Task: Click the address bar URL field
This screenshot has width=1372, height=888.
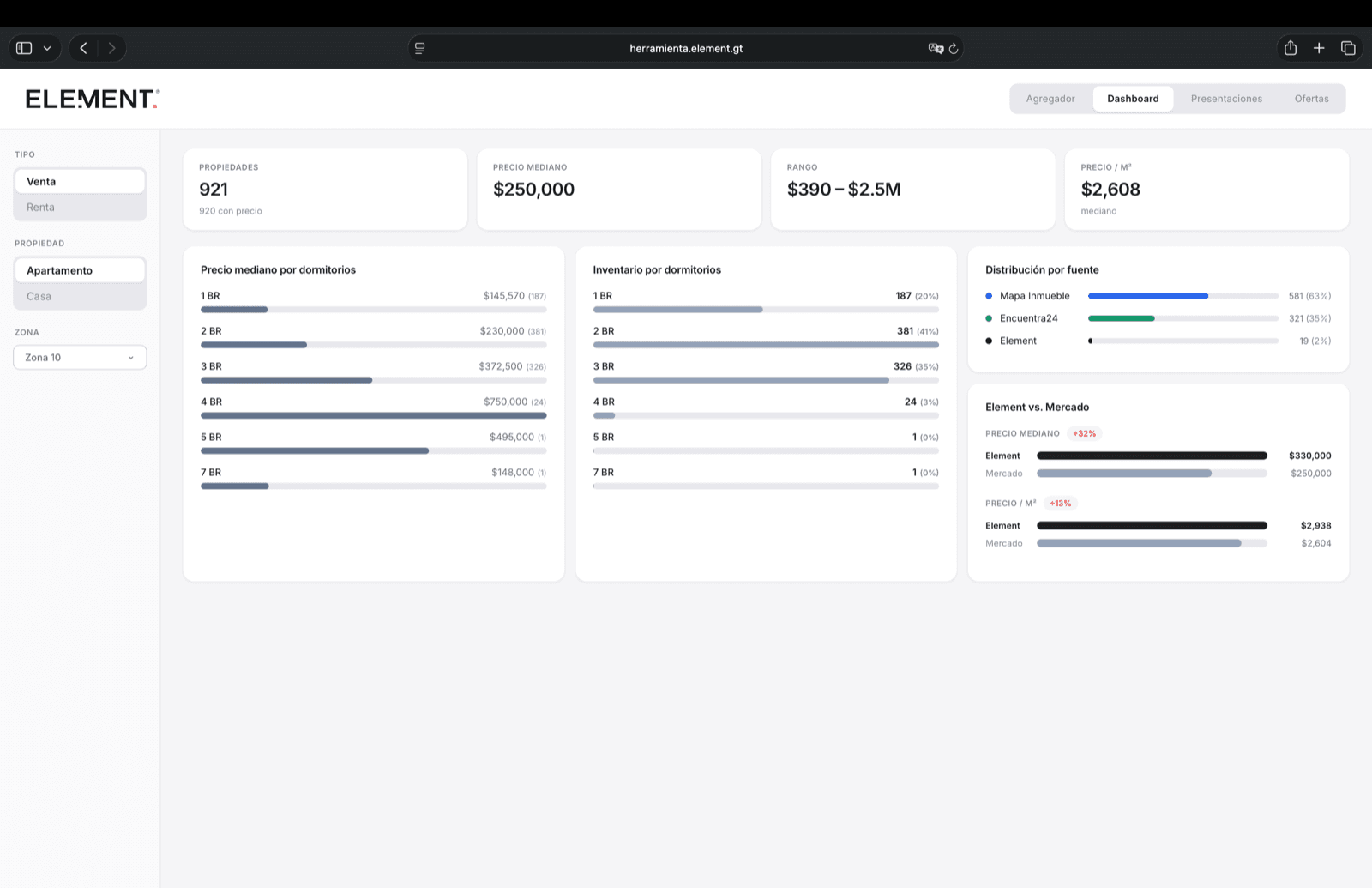Action: (685, 48)
